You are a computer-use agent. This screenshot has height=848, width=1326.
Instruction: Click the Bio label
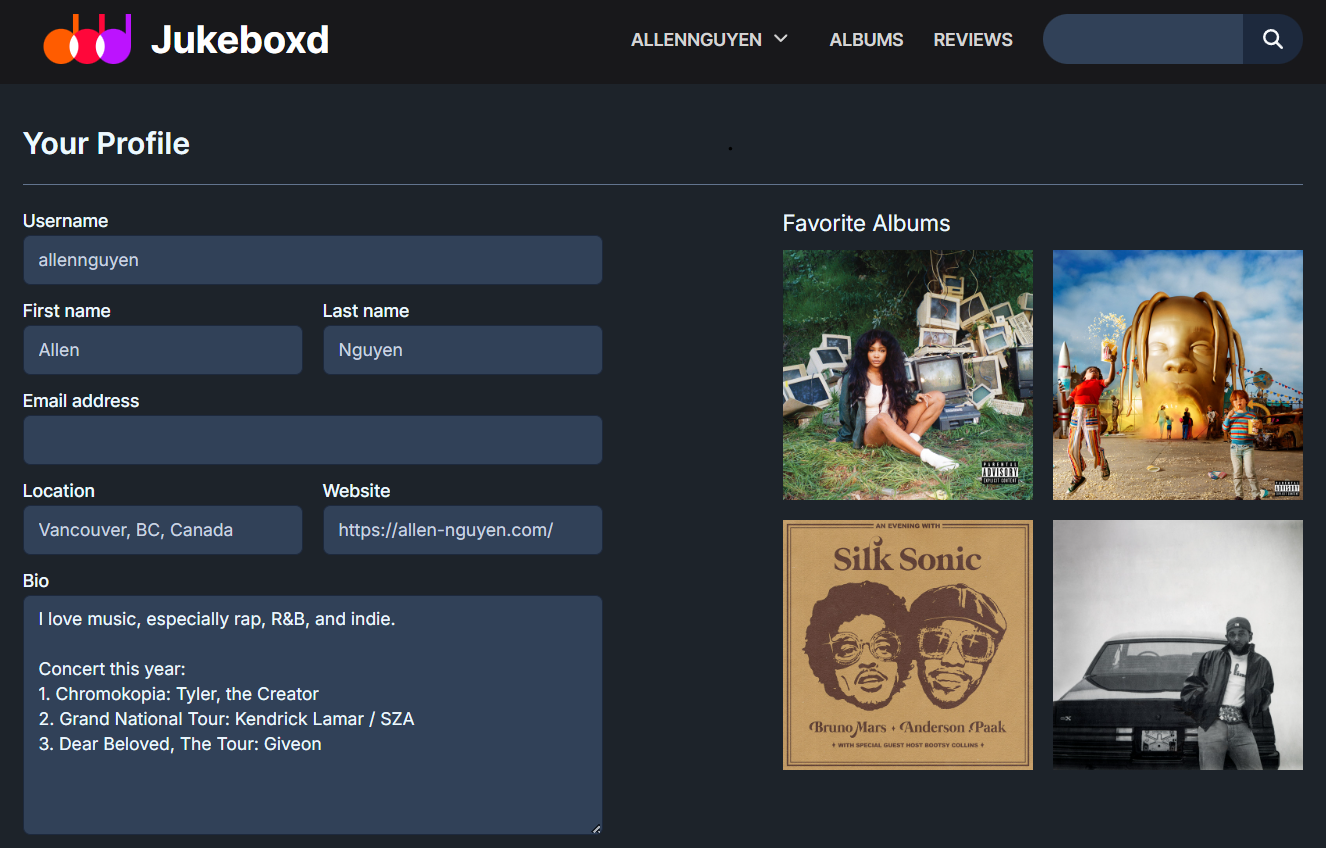(36, 581)
